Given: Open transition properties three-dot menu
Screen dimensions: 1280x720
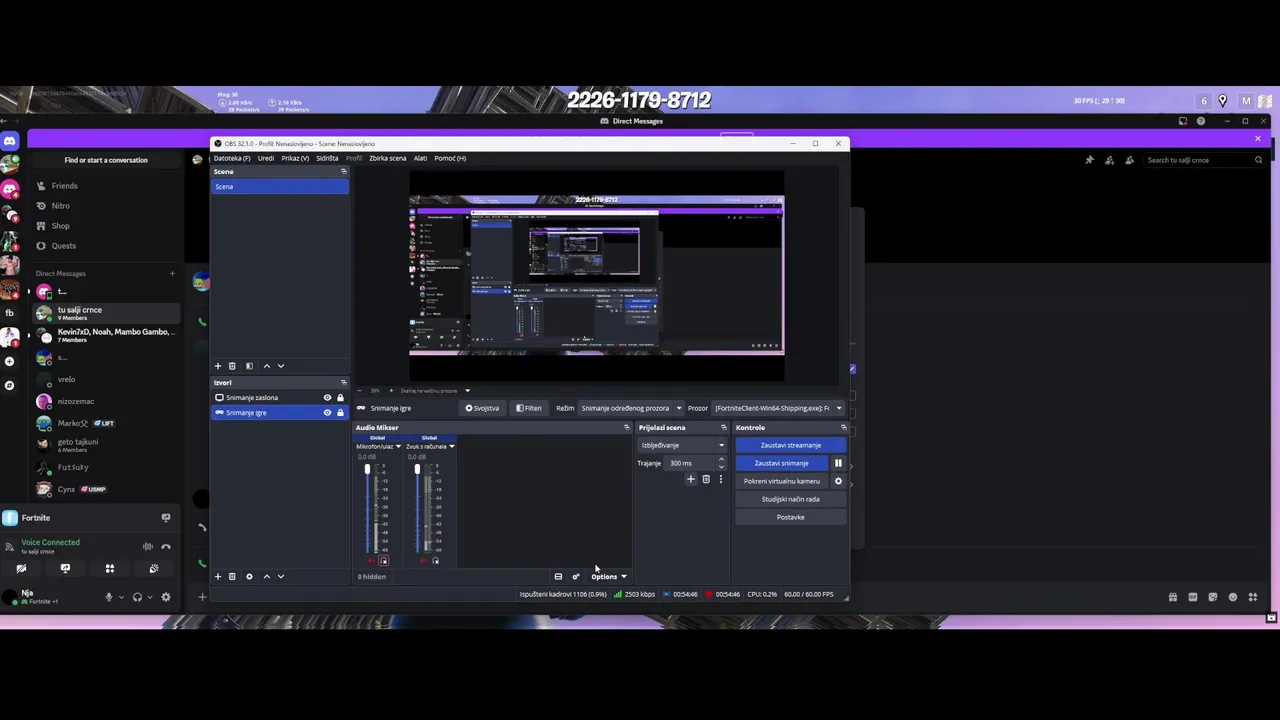Looking at the screenshot, I should tap(720, 479).
